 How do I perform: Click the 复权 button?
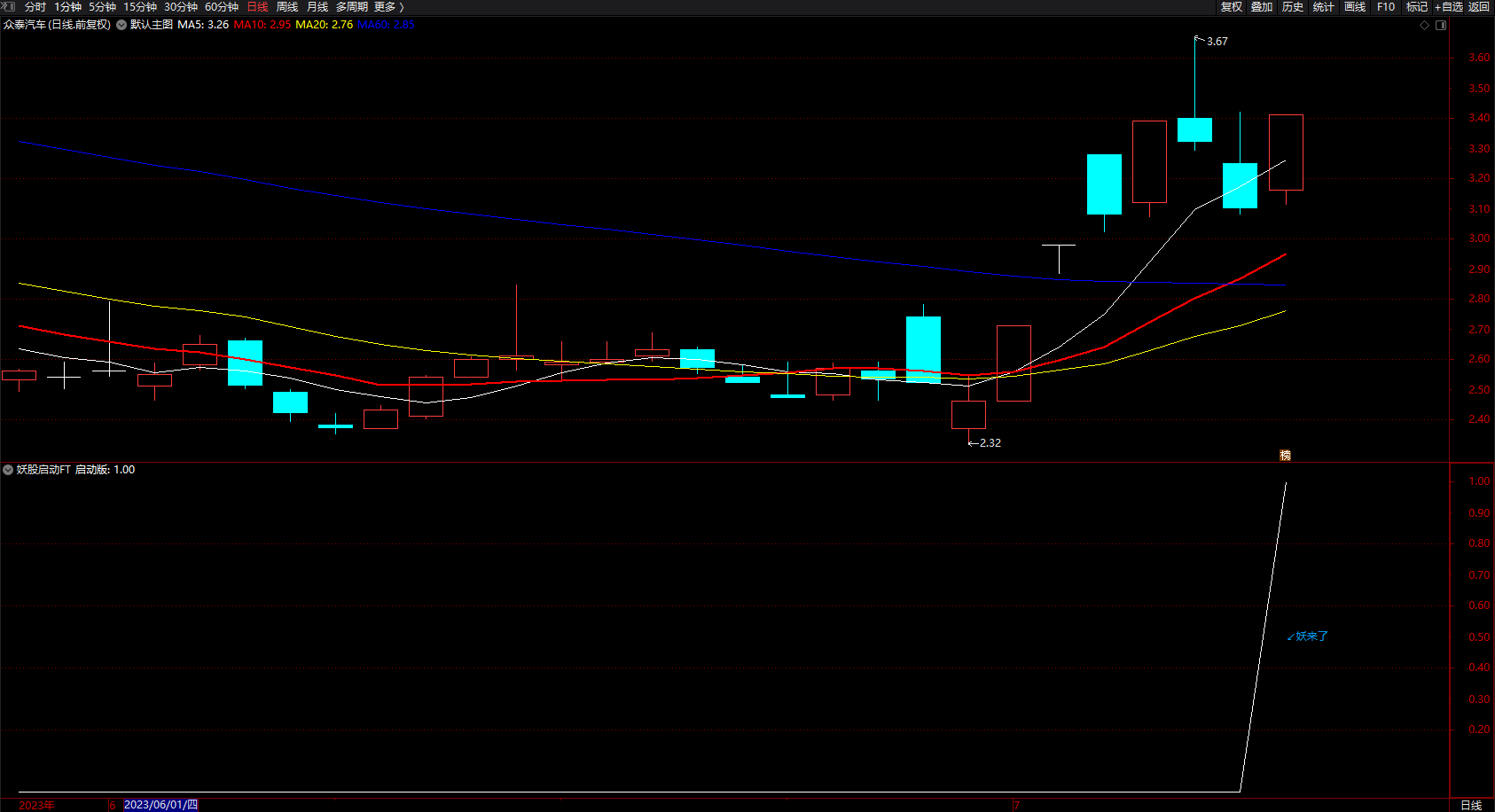[x=1232, y=7]
